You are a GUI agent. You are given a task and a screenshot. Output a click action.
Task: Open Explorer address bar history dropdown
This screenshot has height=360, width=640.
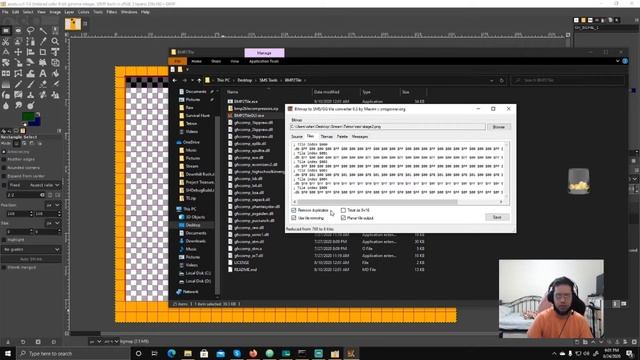[492, 80]
